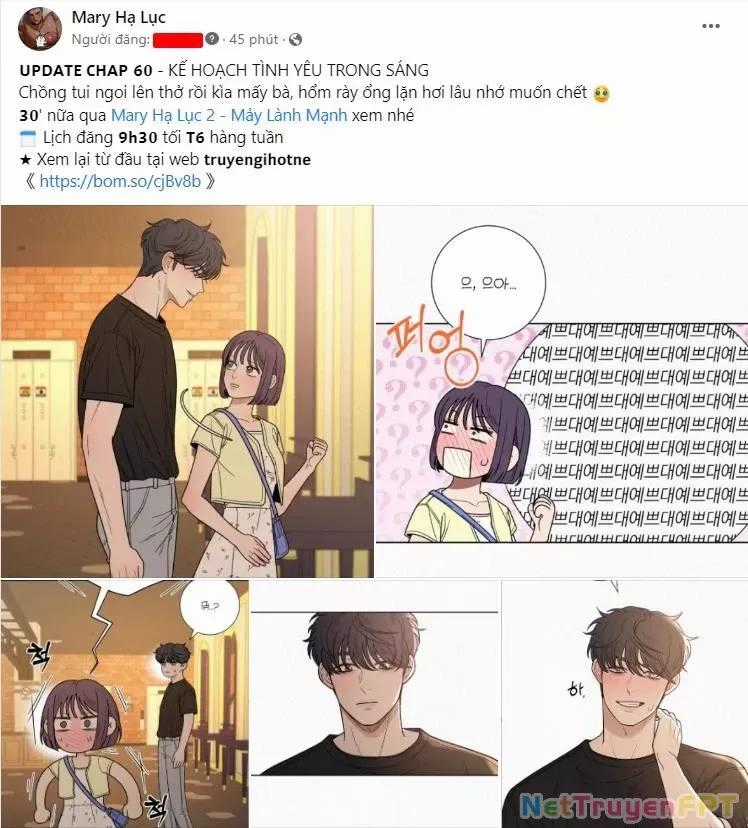The width and height of the screenshot is (748, 828).
Task: Click the NetTruyen FPT watermark
Action: (x=629, y=807)
